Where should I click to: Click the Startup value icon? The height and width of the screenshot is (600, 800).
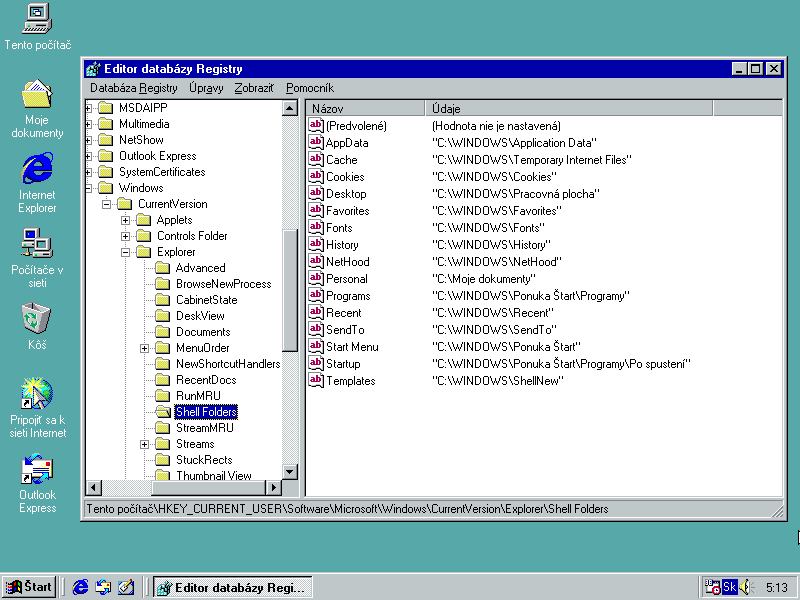(316, 364)
